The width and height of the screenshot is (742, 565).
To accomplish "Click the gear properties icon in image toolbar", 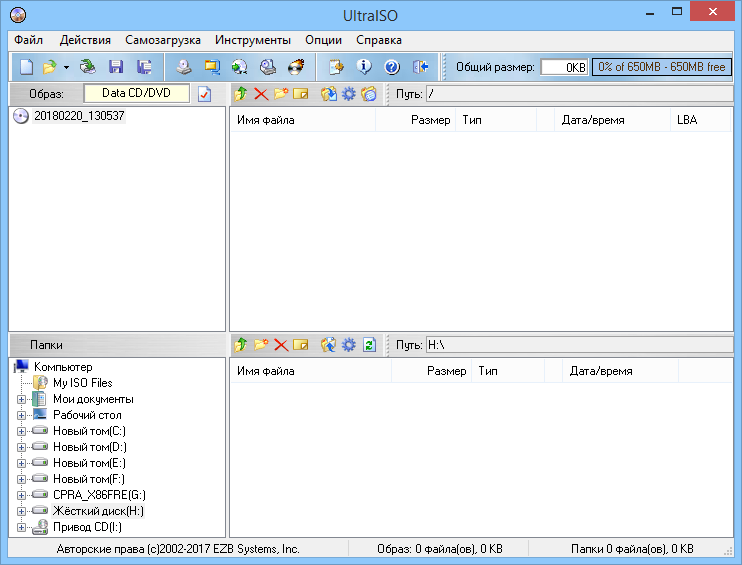I will [348, 94].
